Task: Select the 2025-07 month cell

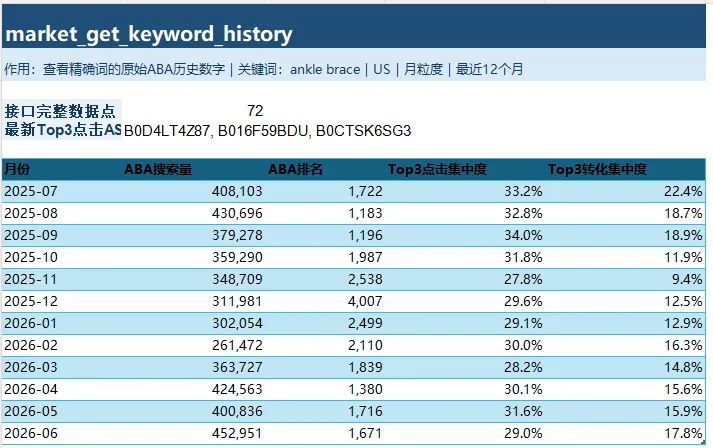Action: (62, 191)
